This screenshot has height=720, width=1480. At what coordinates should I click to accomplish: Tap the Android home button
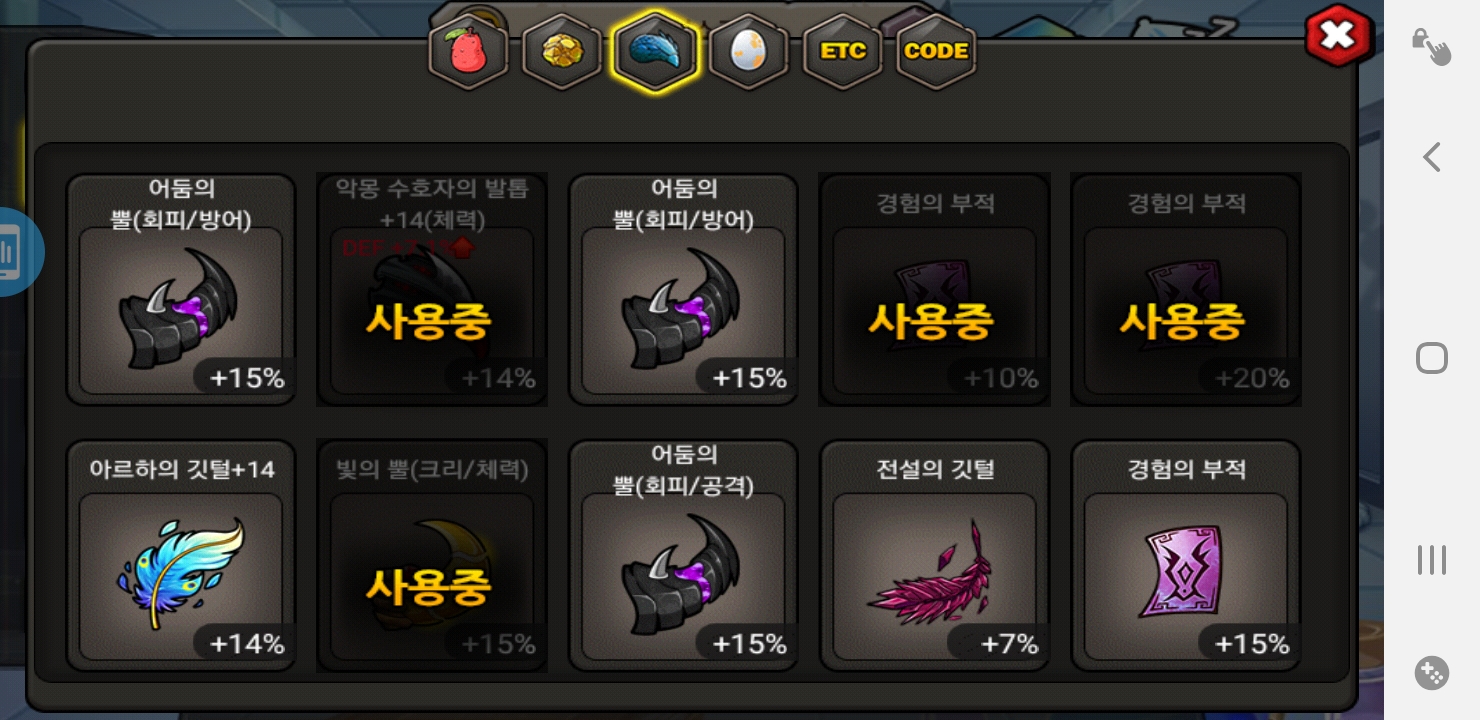tap(1432, 358)
